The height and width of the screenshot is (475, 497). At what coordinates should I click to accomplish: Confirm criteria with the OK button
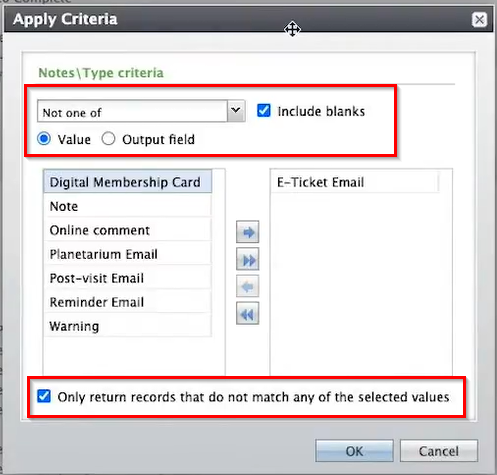pos(354,451)
